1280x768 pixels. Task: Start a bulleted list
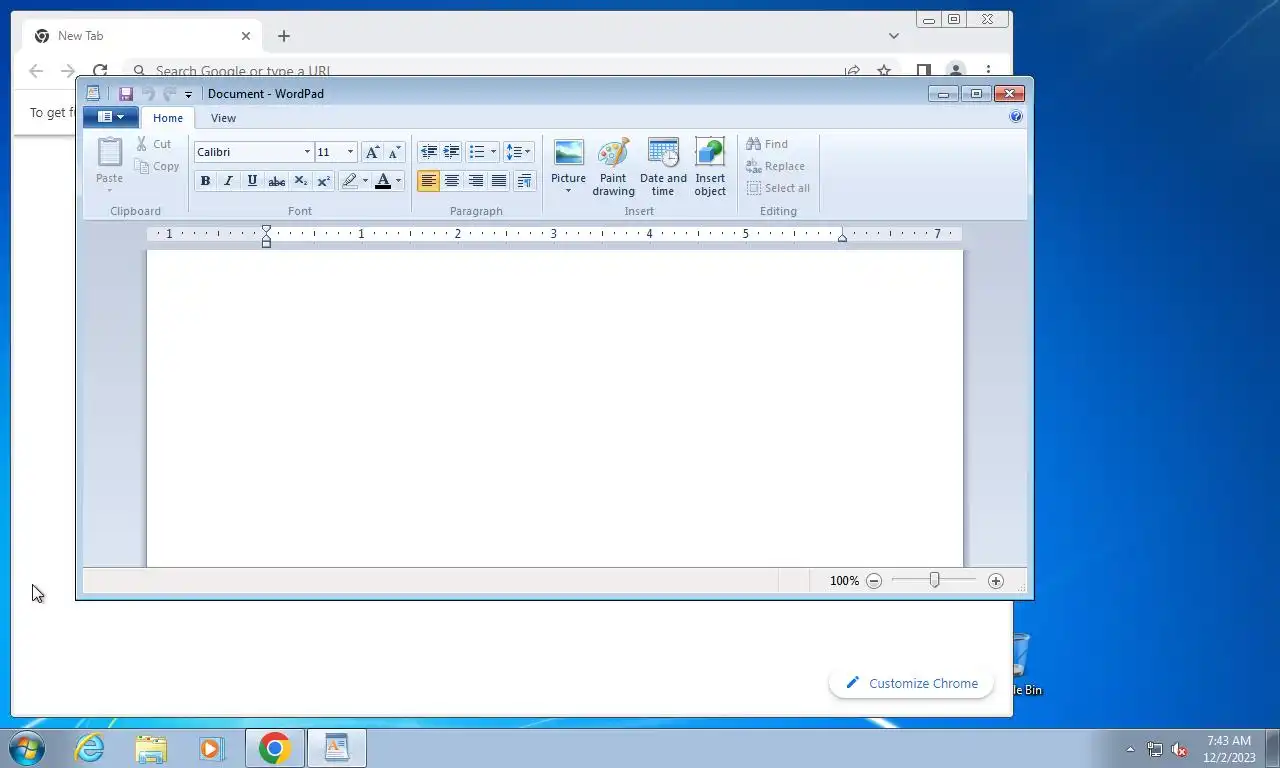[477, 152]
